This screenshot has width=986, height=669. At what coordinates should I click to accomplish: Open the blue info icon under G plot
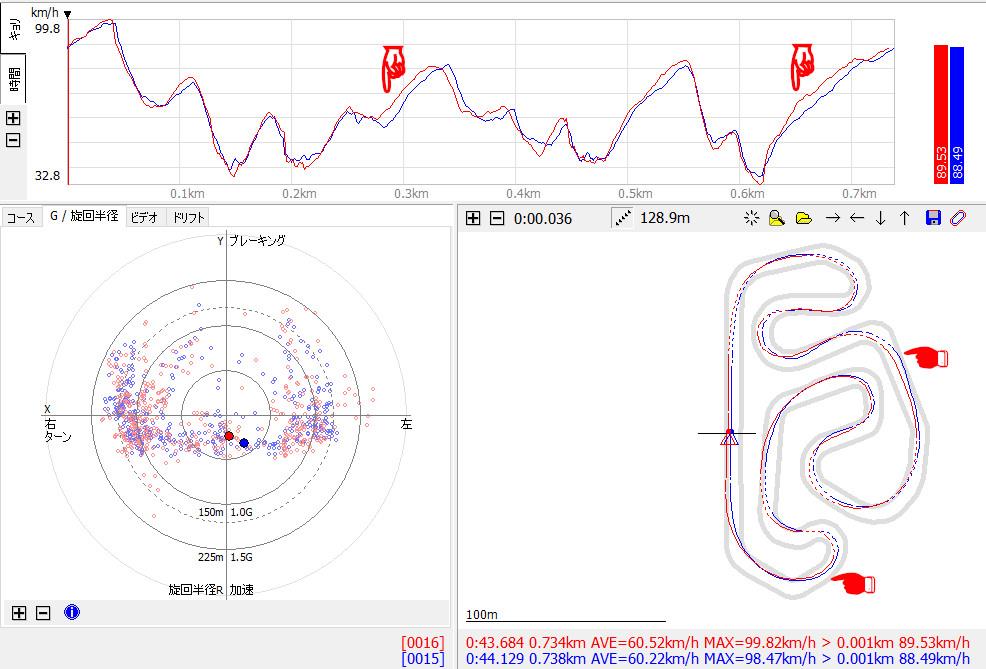coord(72,612)
